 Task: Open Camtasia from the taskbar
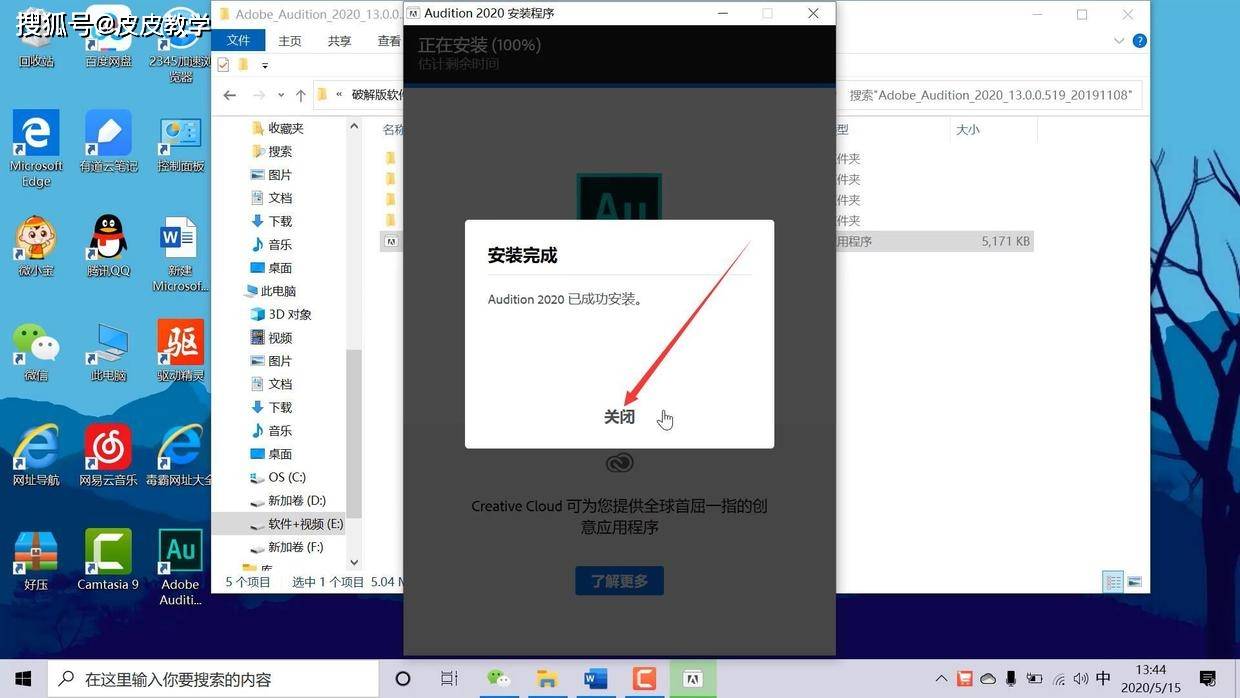[644, 679]
